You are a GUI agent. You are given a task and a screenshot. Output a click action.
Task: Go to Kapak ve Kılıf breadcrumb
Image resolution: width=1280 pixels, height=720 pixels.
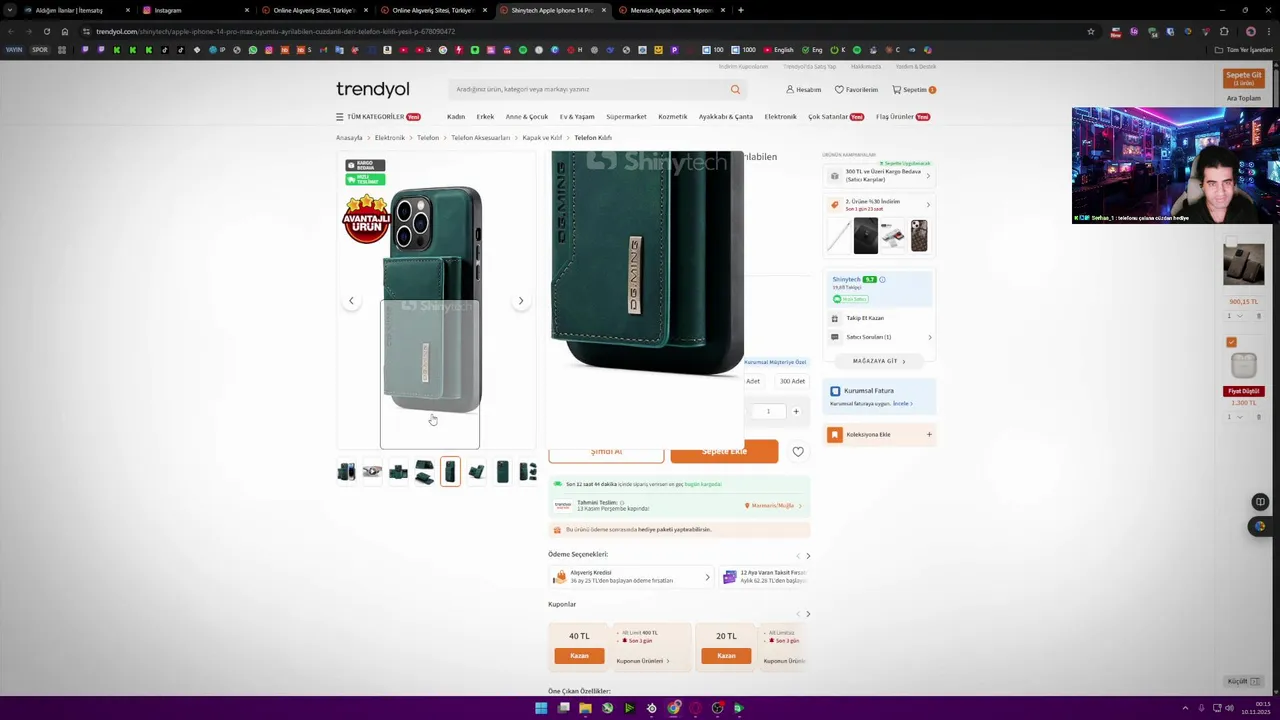[x=542, y=138]
